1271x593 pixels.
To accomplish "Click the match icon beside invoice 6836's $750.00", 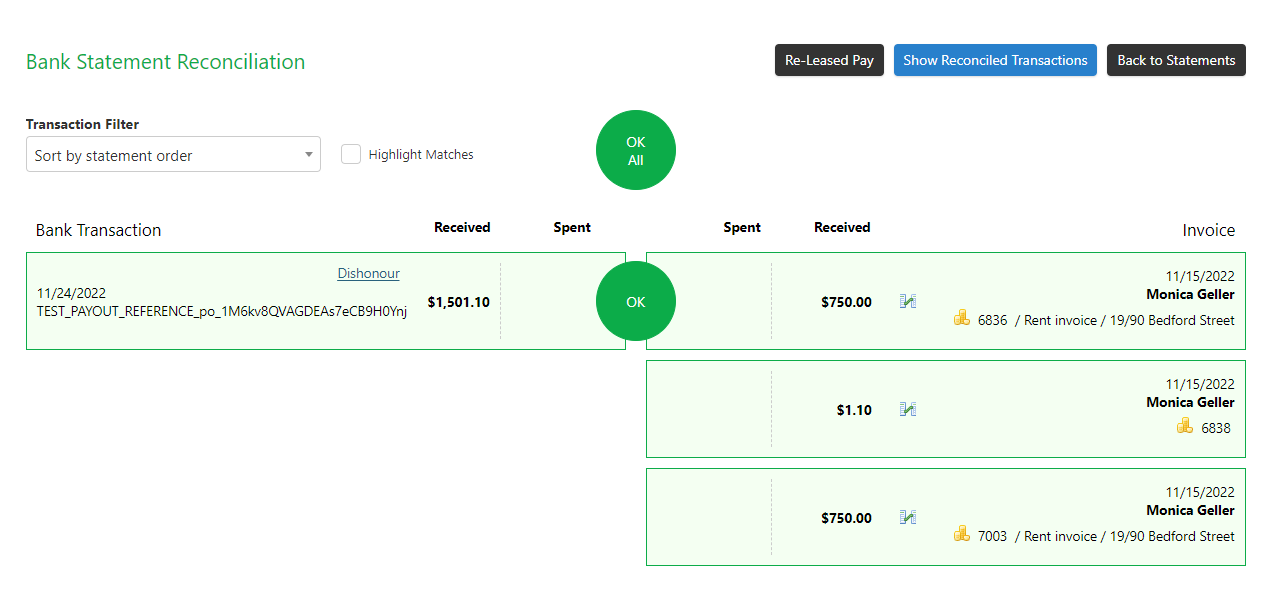I will (x=908, y=301).
